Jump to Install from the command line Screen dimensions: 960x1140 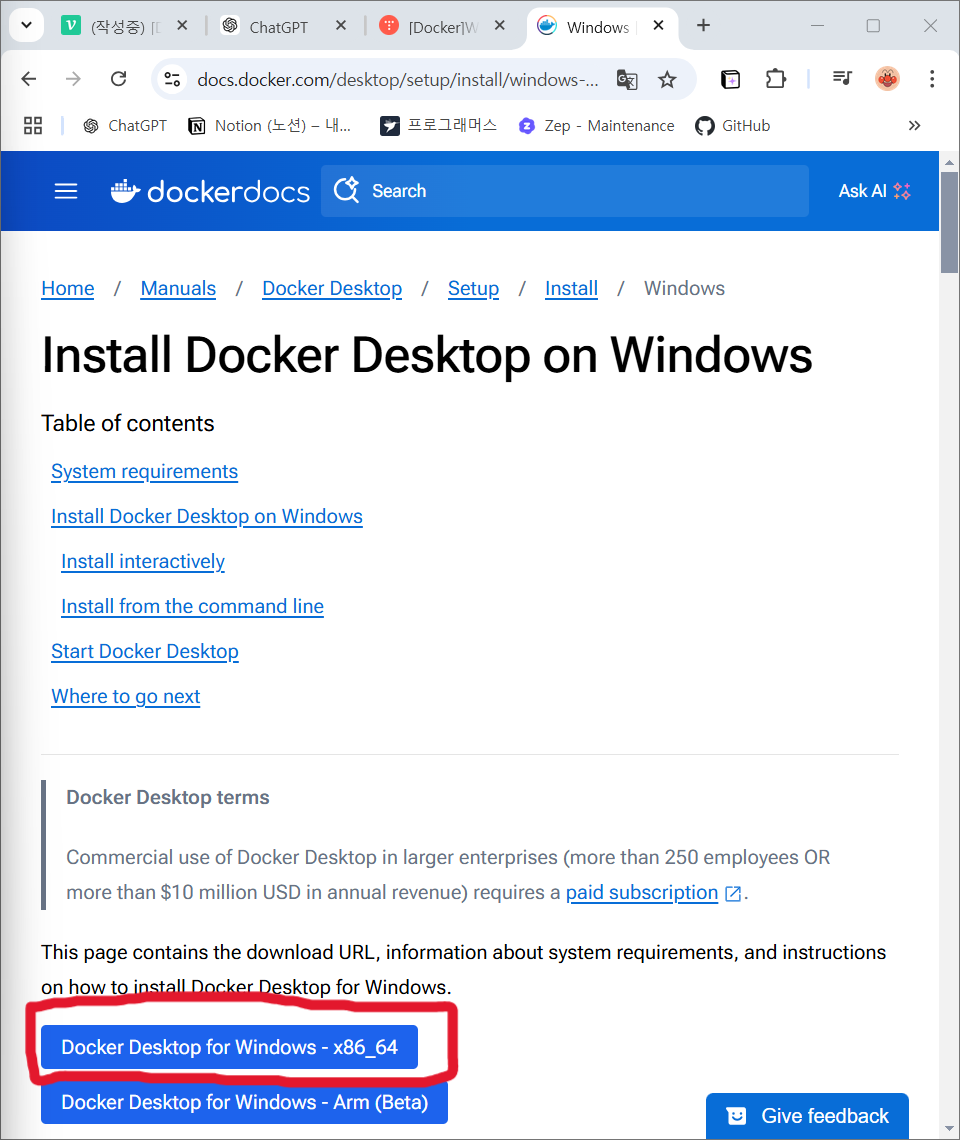(192, 606)
